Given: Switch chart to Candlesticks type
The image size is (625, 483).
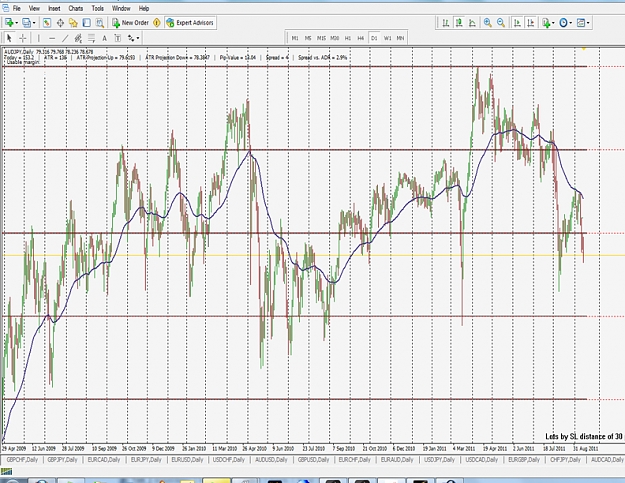Looking at the screenshot, I should point(459,23).
